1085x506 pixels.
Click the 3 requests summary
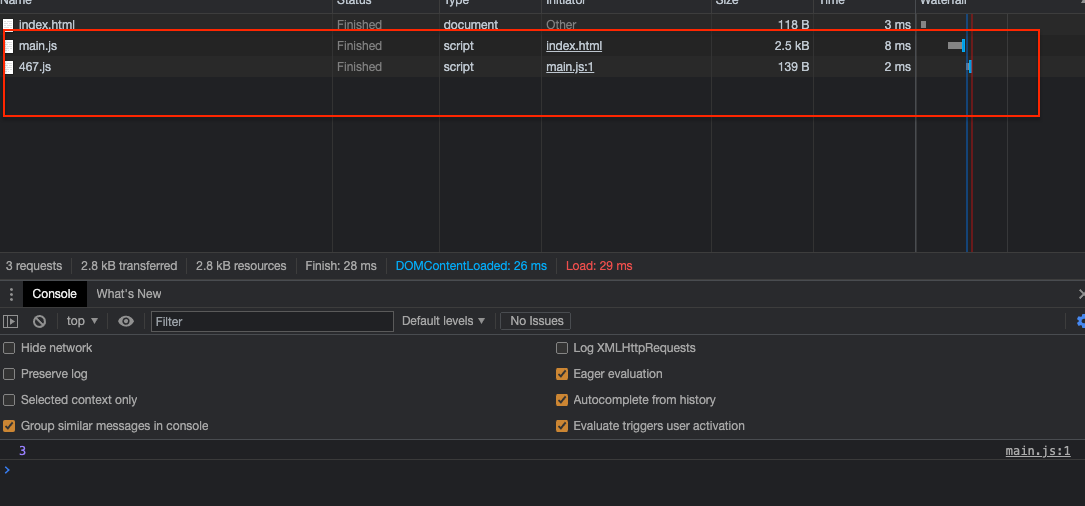[x=34, y=266]
